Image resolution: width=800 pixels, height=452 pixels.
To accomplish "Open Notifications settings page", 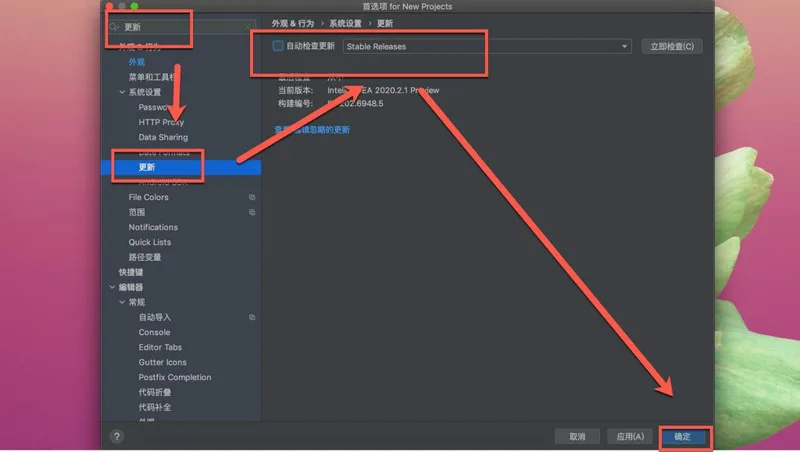I will click(x=153, y=227).
